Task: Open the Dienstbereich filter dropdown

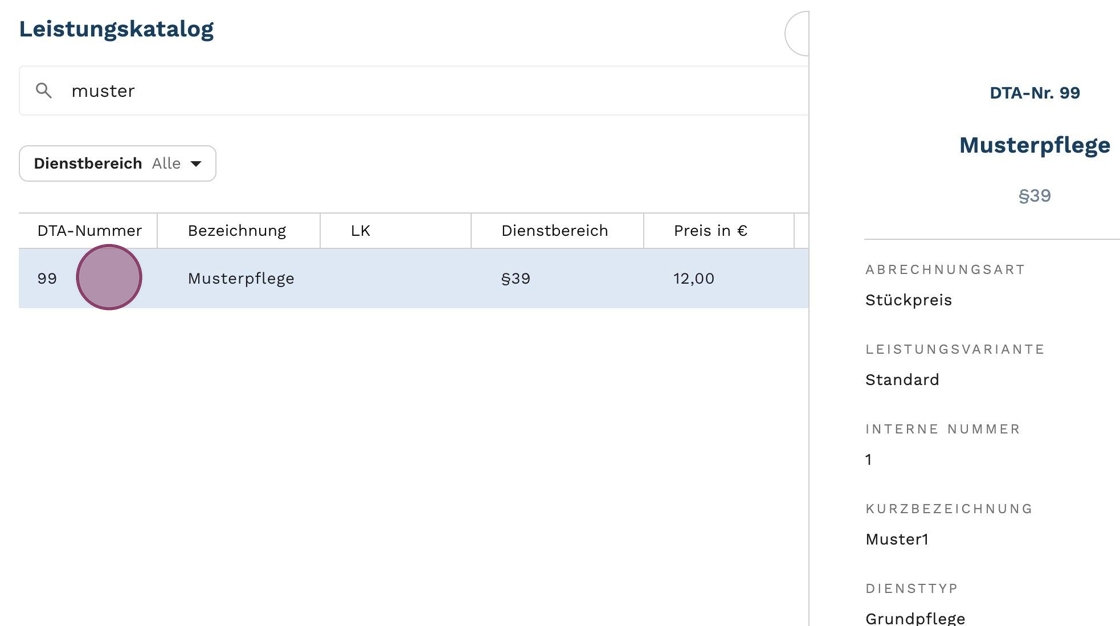Action: 117,164
